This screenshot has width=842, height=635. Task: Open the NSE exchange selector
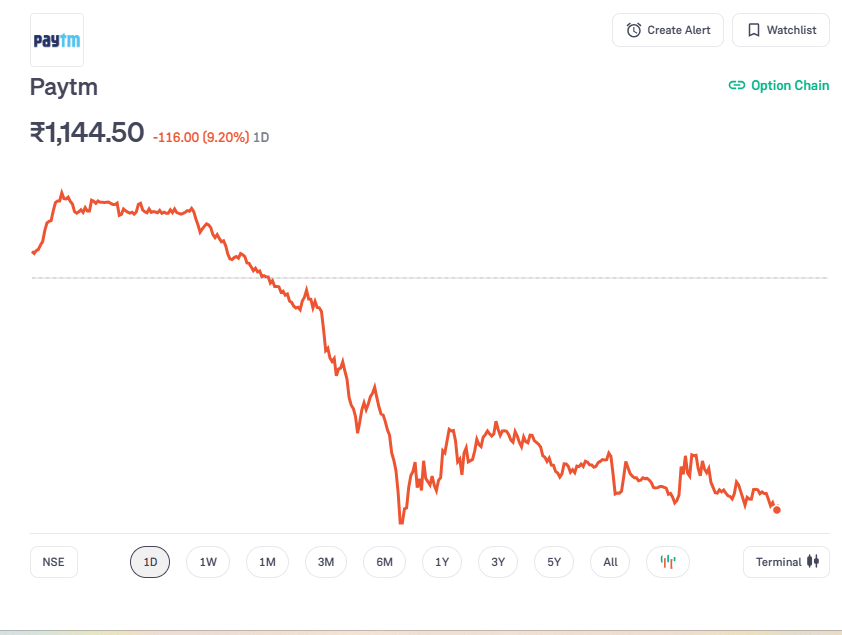pos(54,562)
